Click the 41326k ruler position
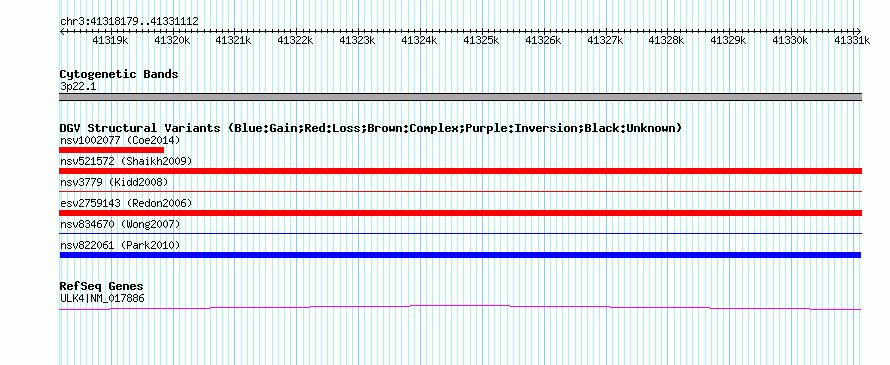Screen dimensions: 890x365 pos(543,41)
